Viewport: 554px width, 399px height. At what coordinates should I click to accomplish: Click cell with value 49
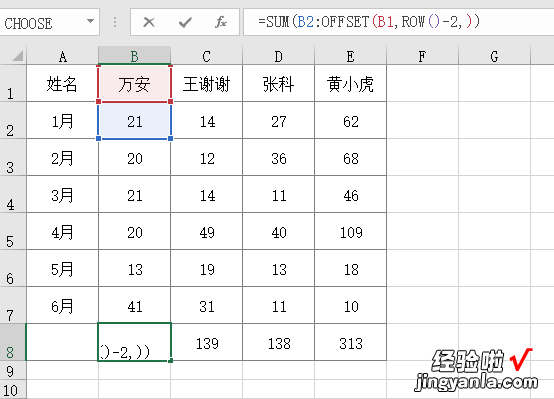coord(207,231)
